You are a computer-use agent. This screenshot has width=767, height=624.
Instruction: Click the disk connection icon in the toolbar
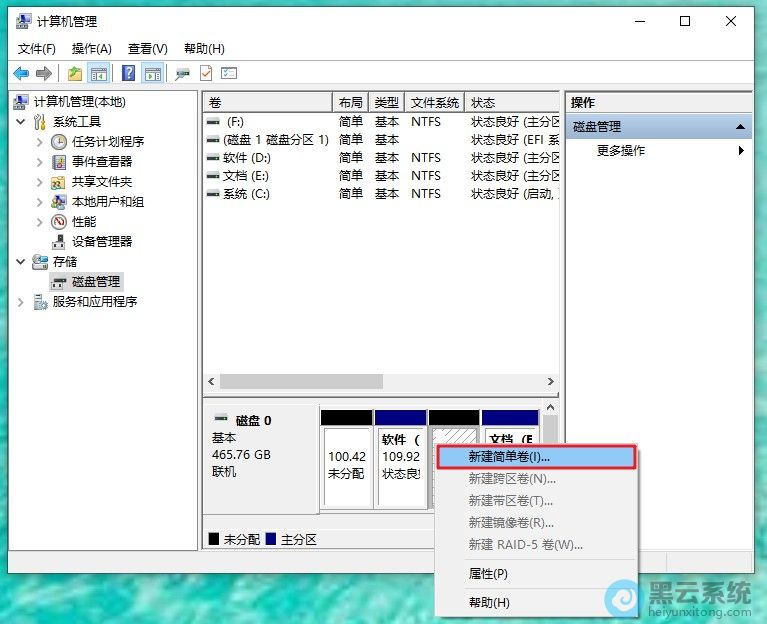pos(182,73)
